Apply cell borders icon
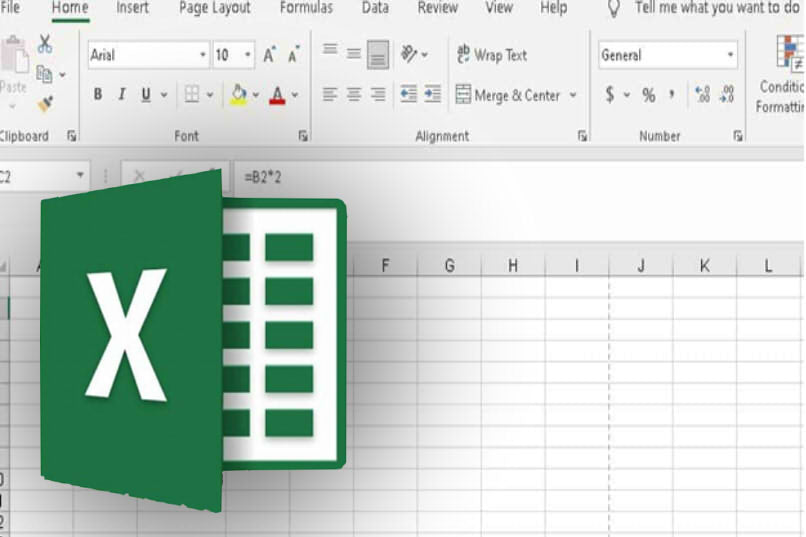This screenshot has height=537, width=806. pyautogui.click(x=192, y=95)
